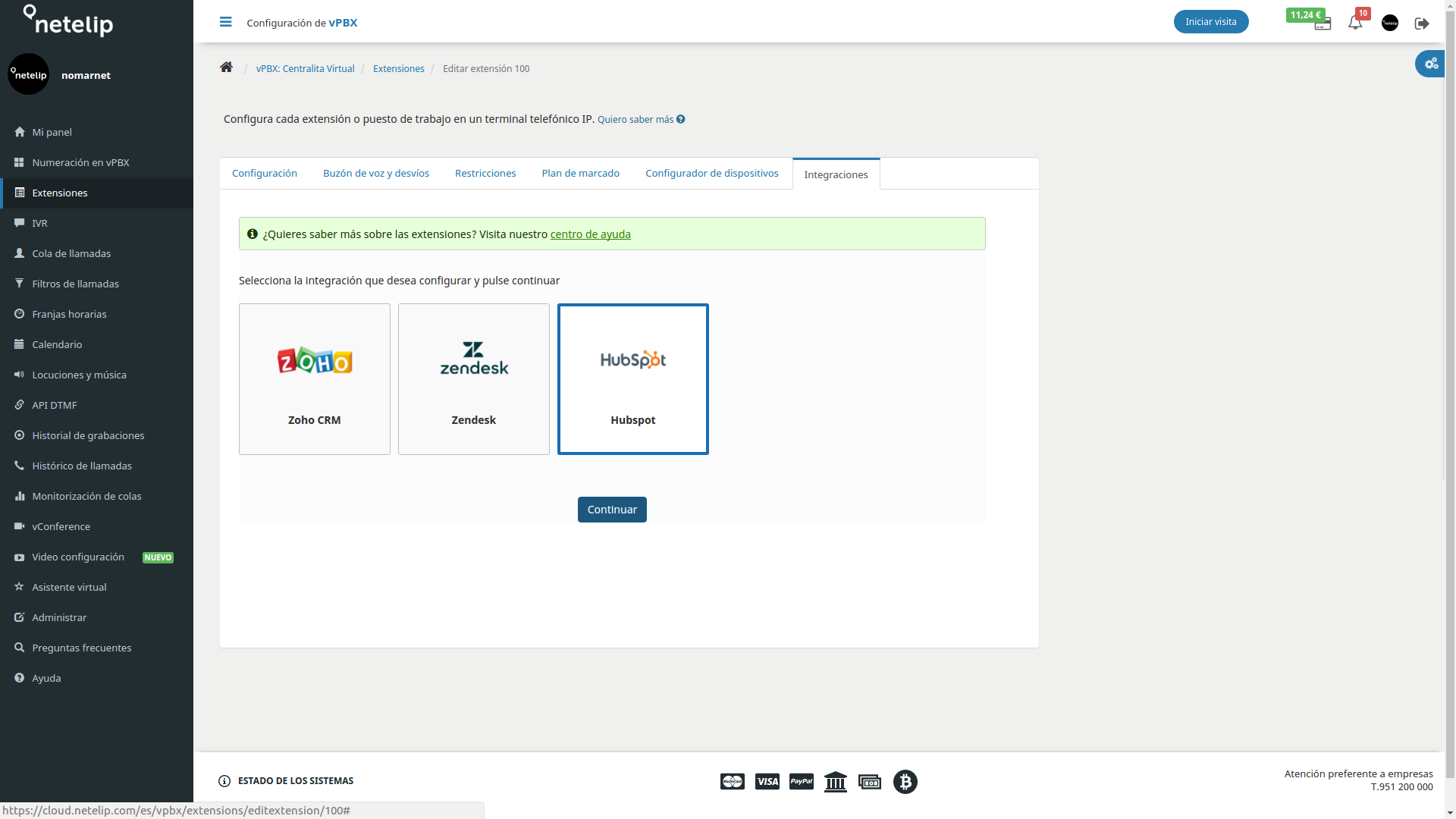Open Numeración en vPBX

[x=97, y=162]
